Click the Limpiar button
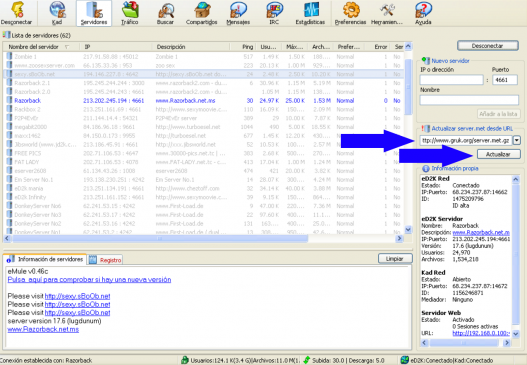Image resolution: width=527 pixels, height=365 pixels. (395, 259)
